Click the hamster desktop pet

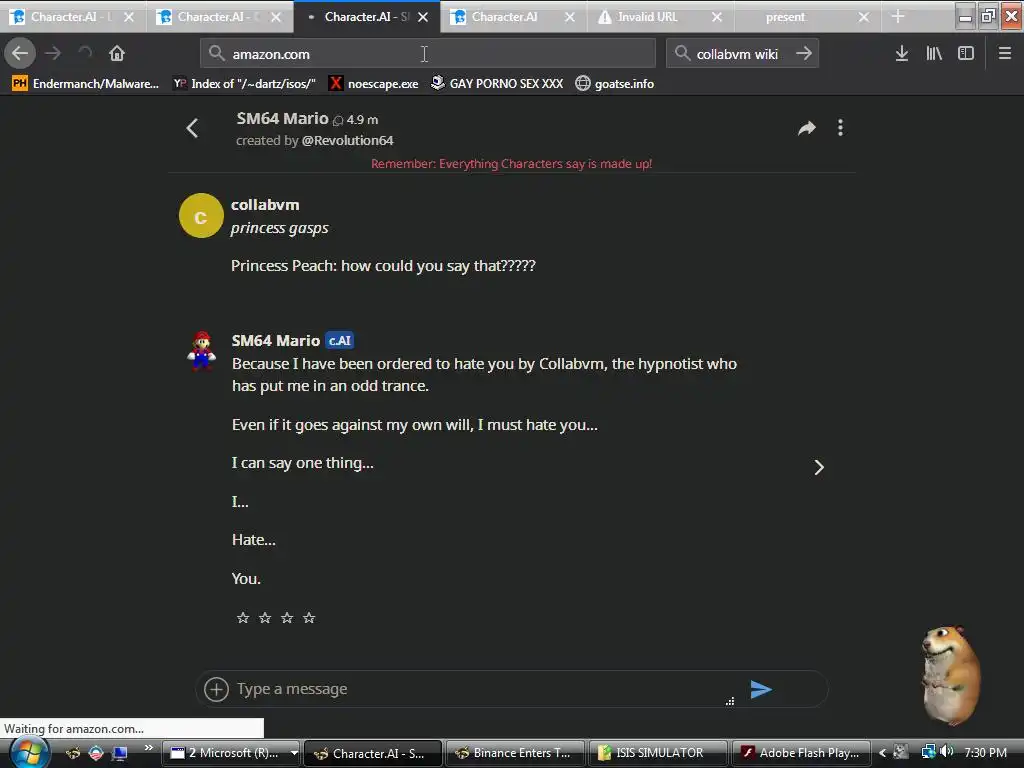pyautogui.click(x=951, y=675)
